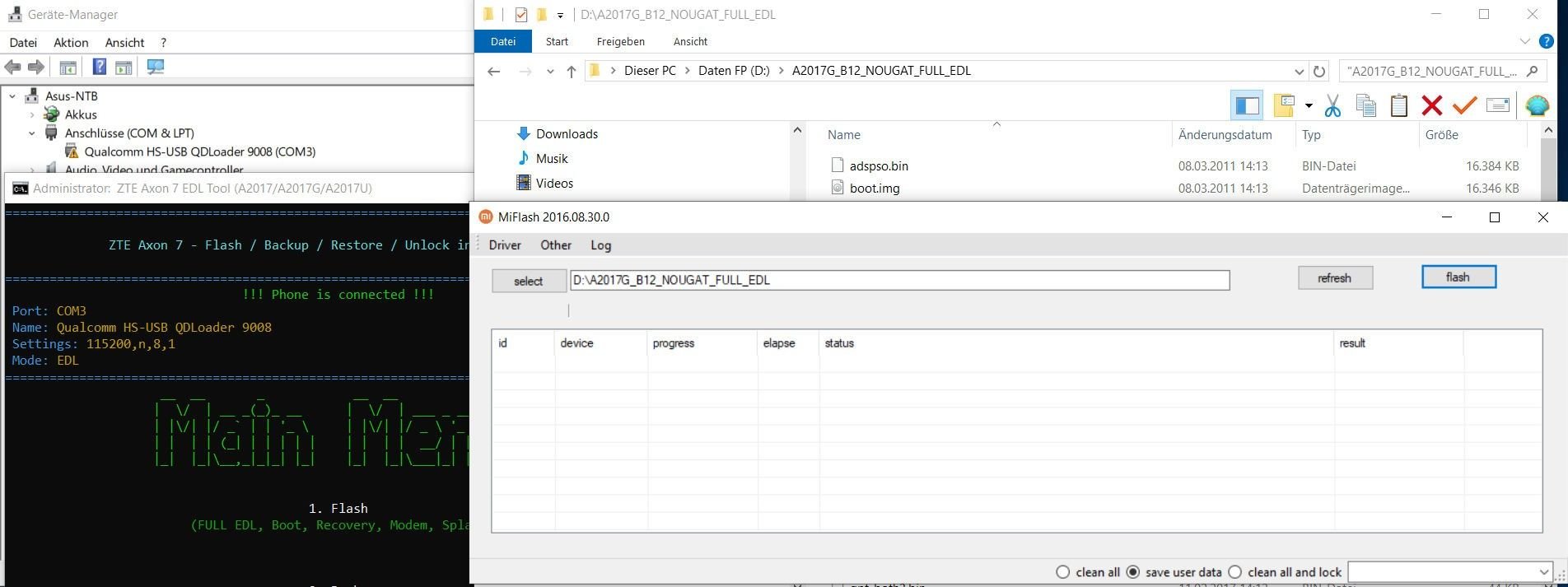The height and width of the screenshot is (587, 1568).
Task: Click the folder options icon in Explorer toolbar
Action: point(1284,105)
